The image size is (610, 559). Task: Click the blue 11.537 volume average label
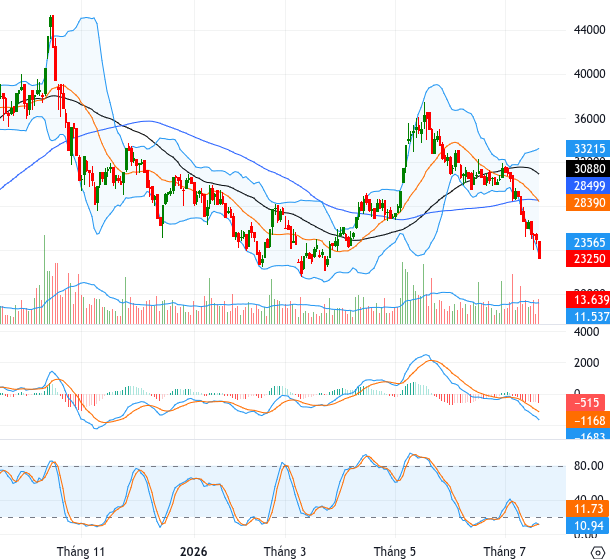(588, 316)
